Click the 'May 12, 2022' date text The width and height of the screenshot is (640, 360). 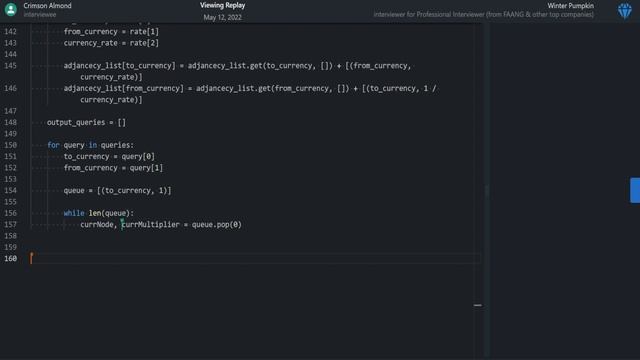coord(222,17)
